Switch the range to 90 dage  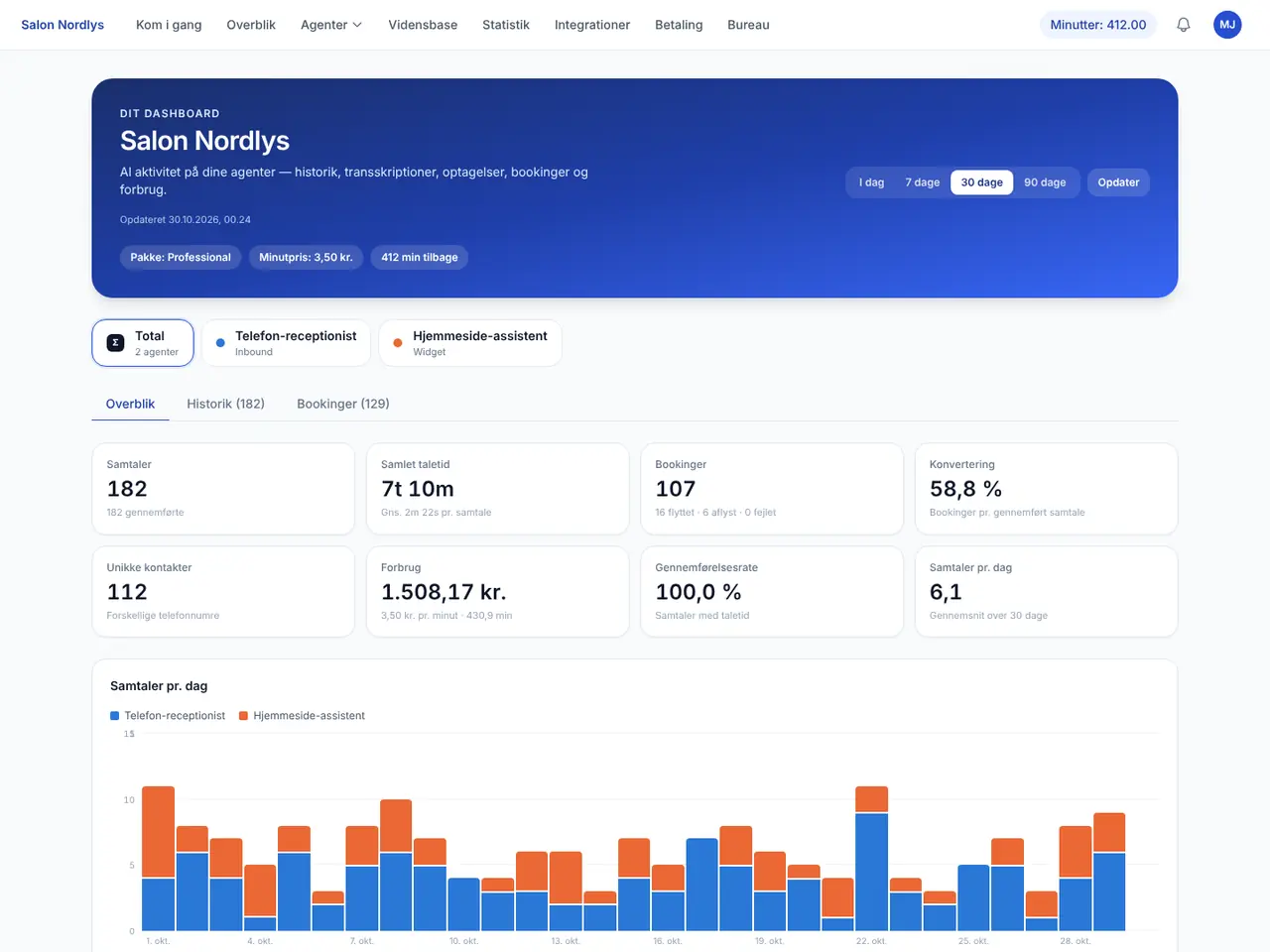click(1046, 182)
